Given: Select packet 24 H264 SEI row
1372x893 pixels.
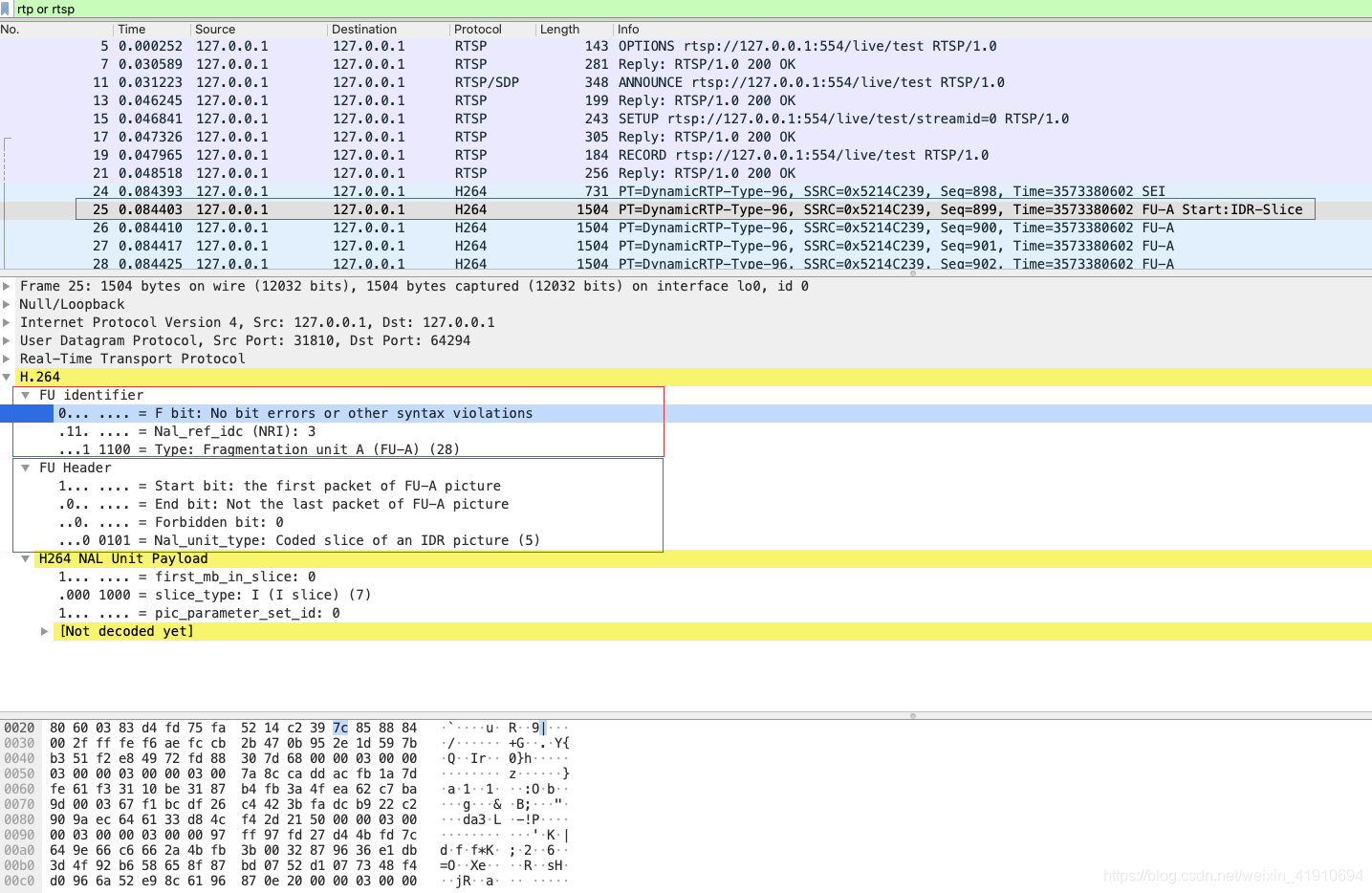Looking at the screenshot, I should pyautogui.click(x=686, y=191).
